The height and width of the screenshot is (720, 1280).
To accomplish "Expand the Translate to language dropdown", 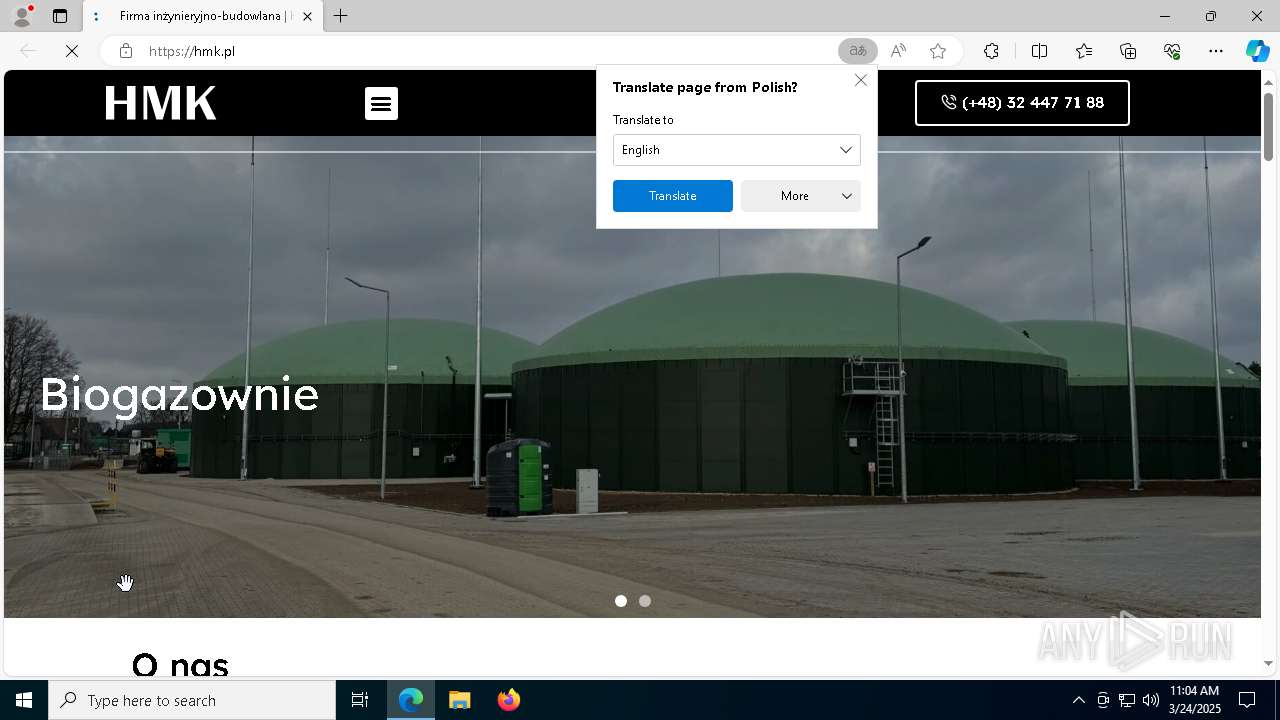I will pos(737,150).
